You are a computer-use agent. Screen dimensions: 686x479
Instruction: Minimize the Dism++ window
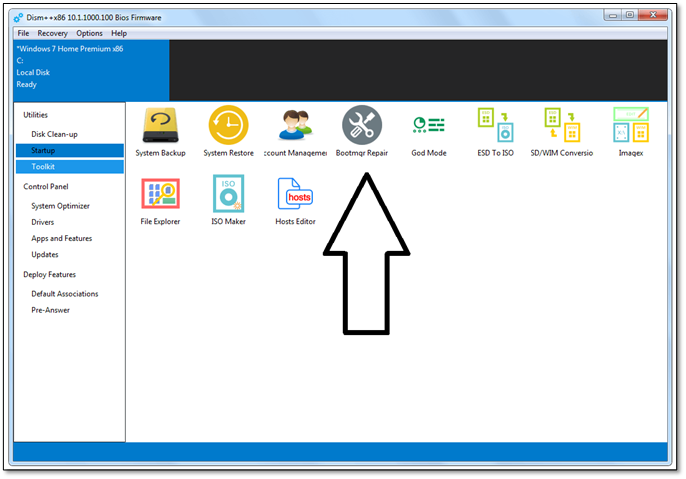[613, 15]
